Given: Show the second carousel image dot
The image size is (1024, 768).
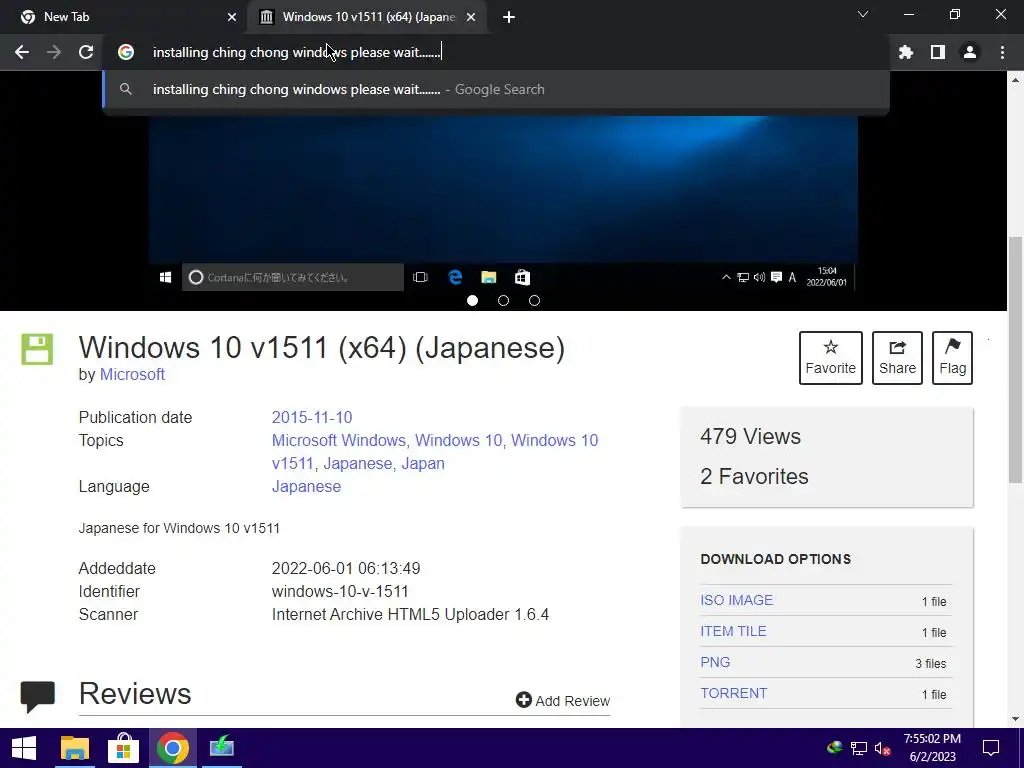Looking at the screenshot, I should tap(503, 300).
